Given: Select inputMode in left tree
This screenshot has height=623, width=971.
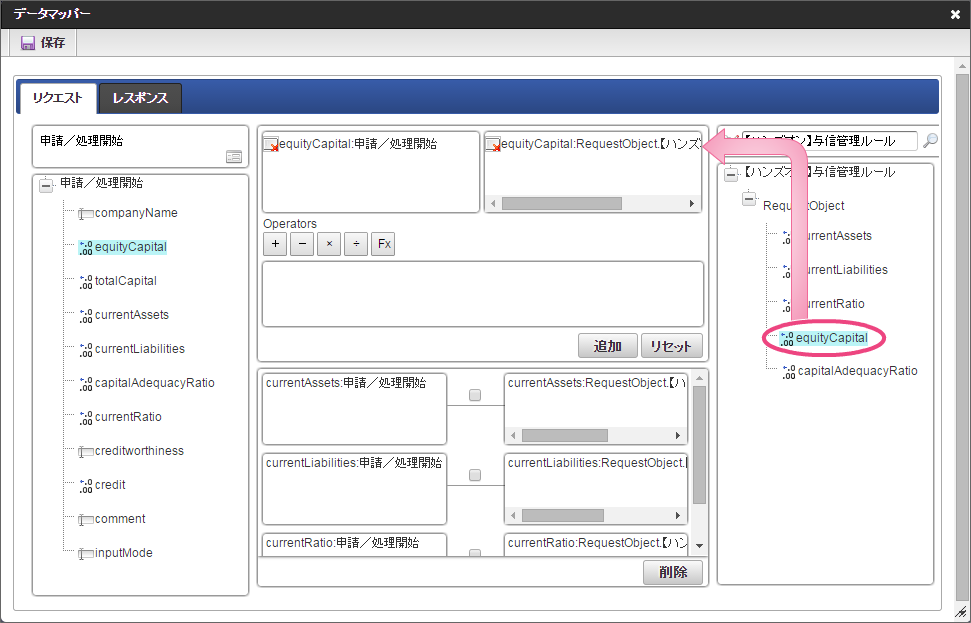Looking at the screenshot, I should pos(124,553).
